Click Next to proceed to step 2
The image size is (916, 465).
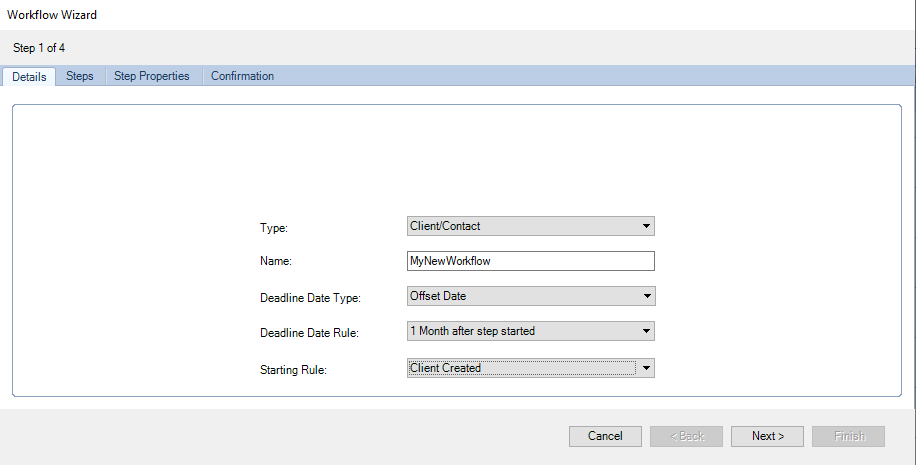pyautogui.click(x=768, y=436)
